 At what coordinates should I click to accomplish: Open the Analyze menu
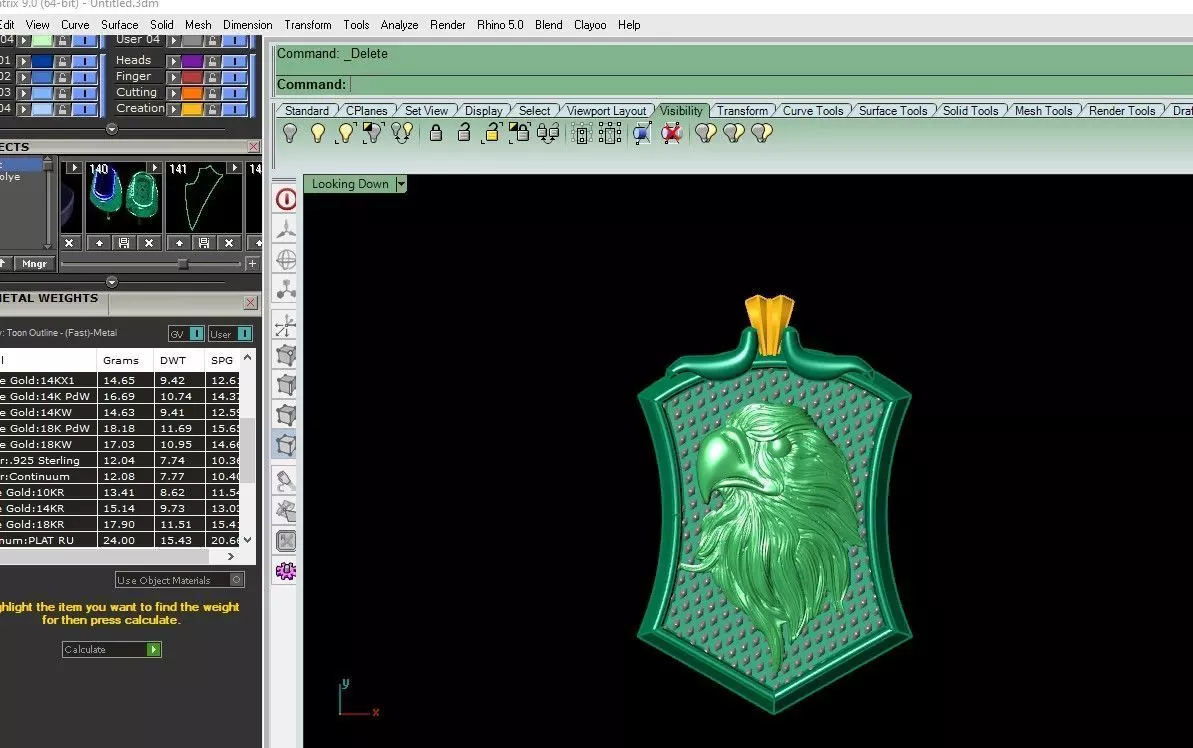[x=399, y=24]
